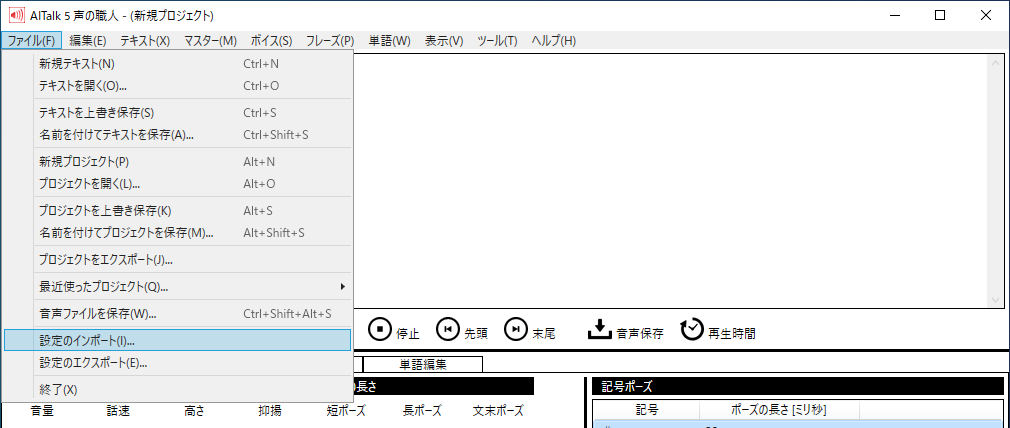Click the stop (停止) playback icon
This screenshot has width=1010, height=428.
point(380,329)
